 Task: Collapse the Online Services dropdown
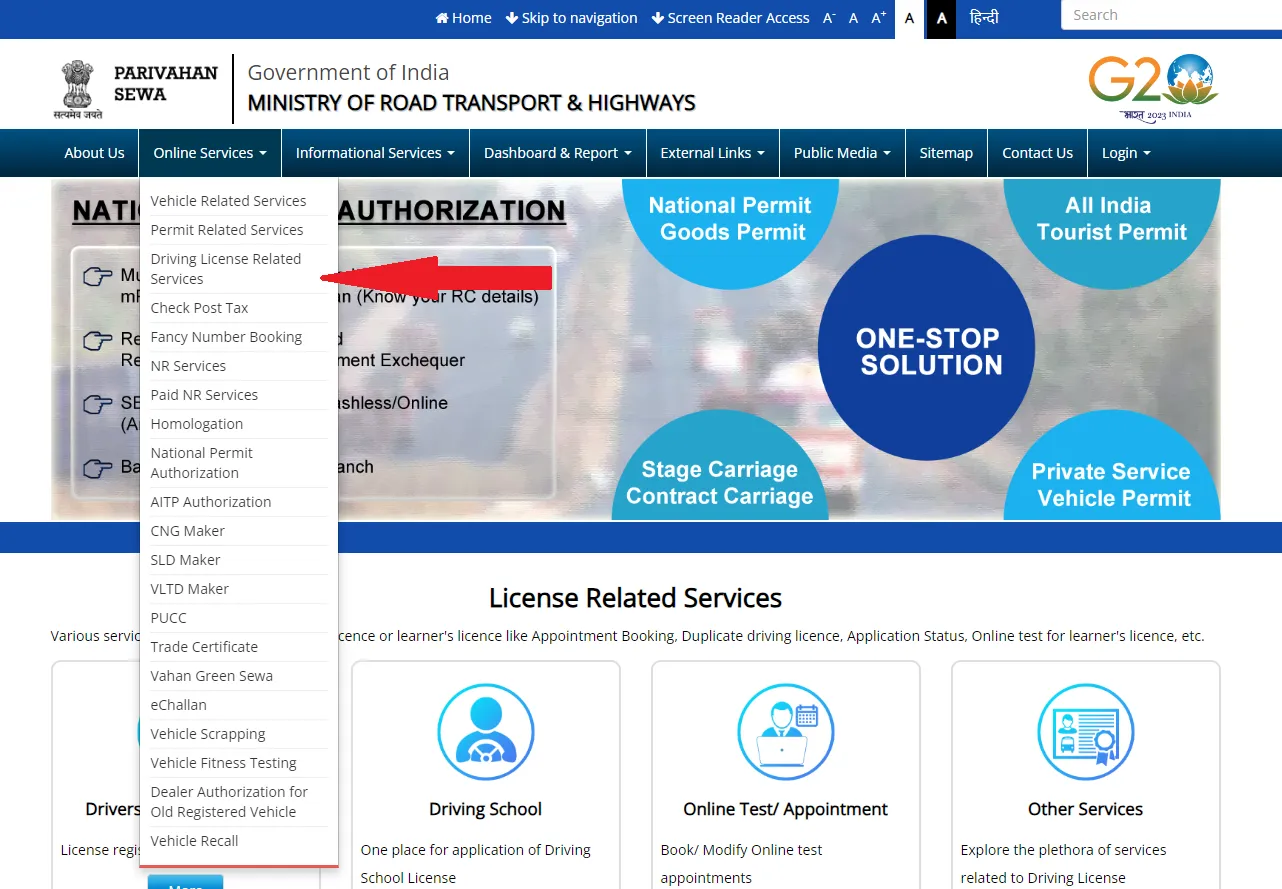point(210,153)
